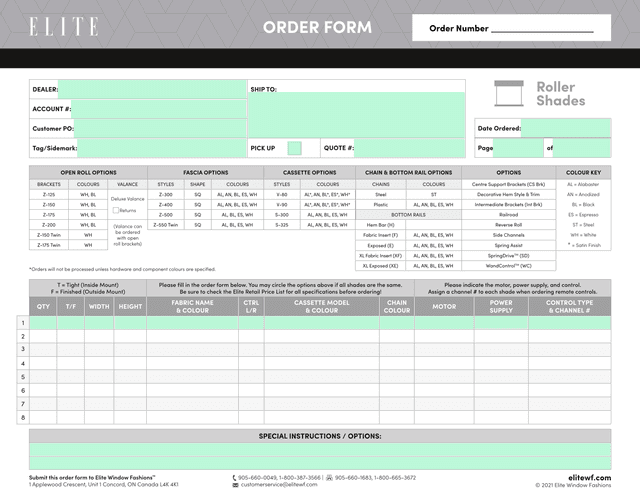Click the Special Instructions / Options field
Viewport: 640px width, 495px height.
pyautogui.click(x=320, y=454)
